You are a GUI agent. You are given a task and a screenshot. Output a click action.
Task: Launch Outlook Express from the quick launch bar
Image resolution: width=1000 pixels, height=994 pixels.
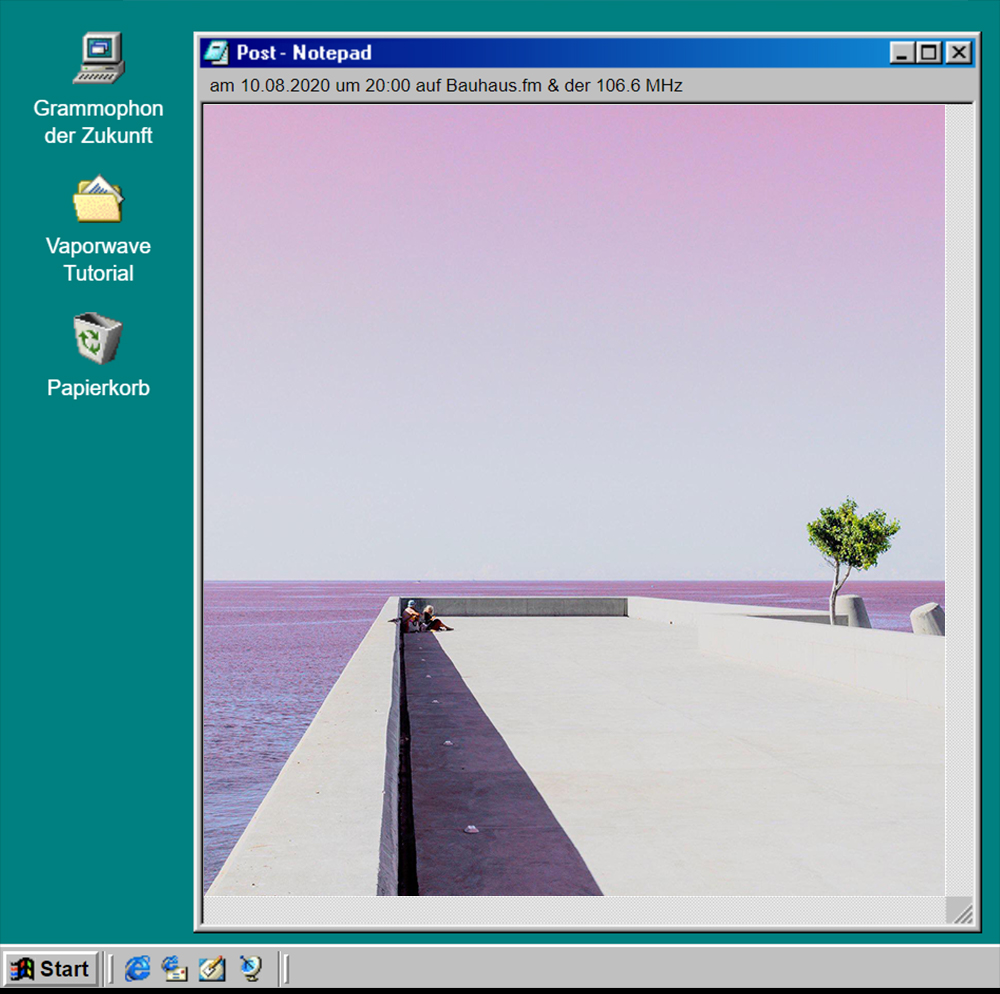point(175,968)
